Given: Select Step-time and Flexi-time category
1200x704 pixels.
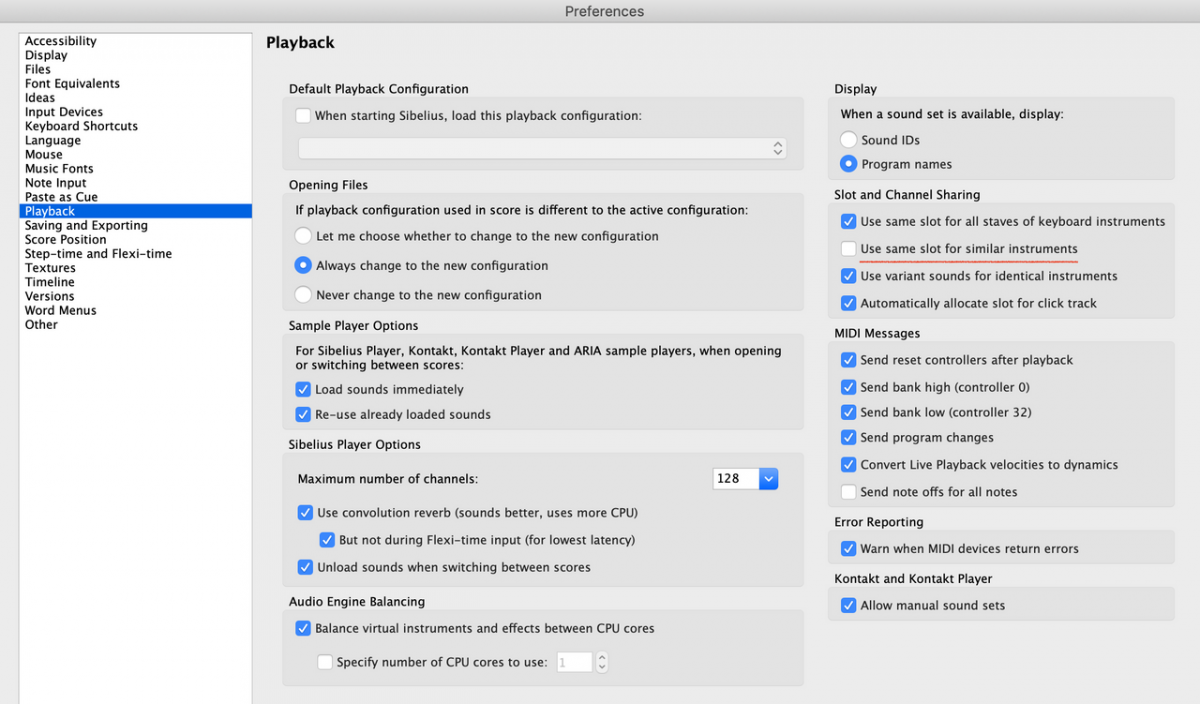Looking at the screenshot, I should click(x=98, y=254).
